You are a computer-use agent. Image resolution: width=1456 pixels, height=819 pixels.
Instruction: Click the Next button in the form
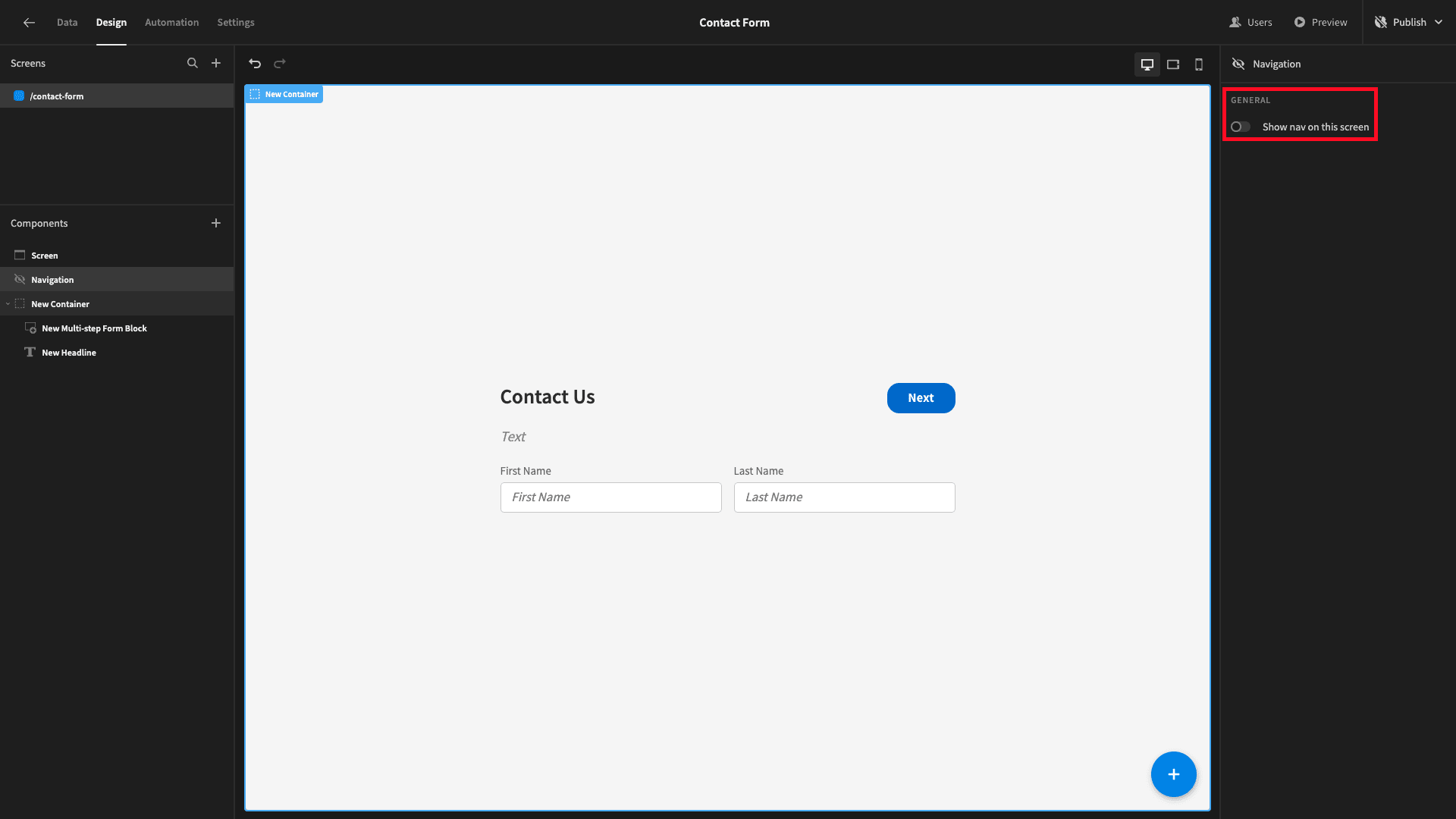(921, 398)
